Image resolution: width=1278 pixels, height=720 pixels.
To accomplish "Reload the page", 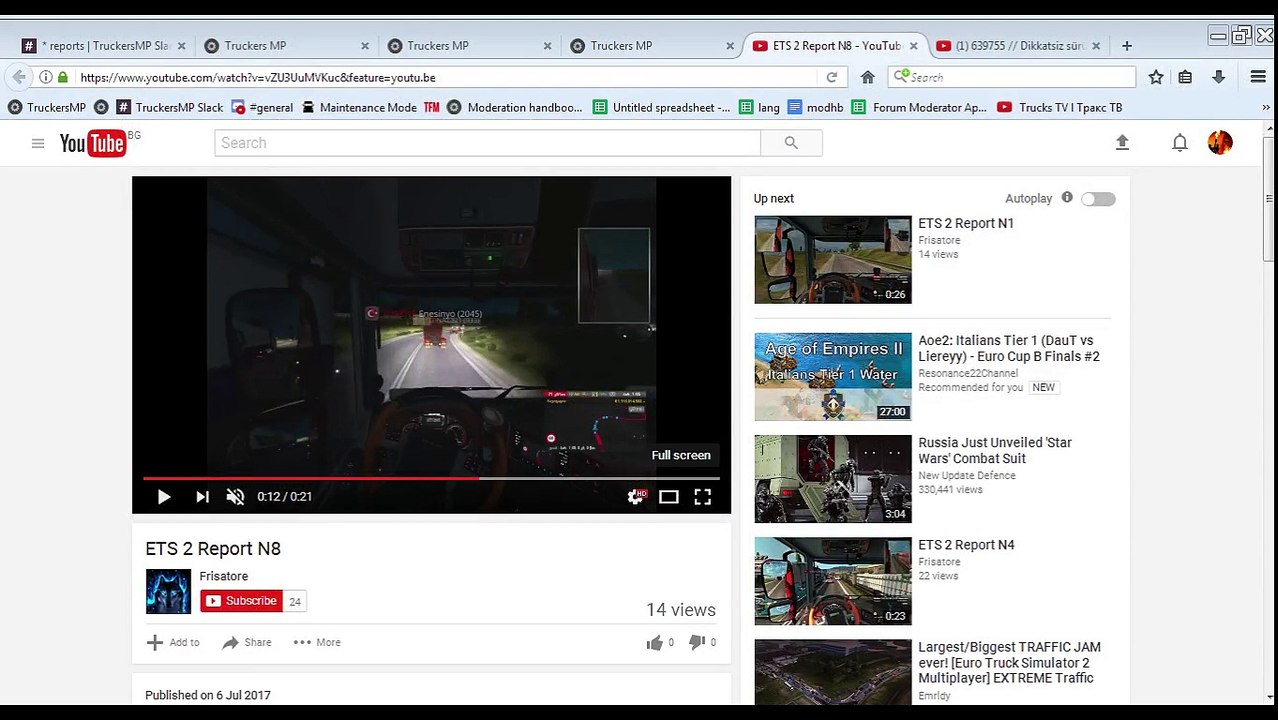I will click(x=831, y=77).
